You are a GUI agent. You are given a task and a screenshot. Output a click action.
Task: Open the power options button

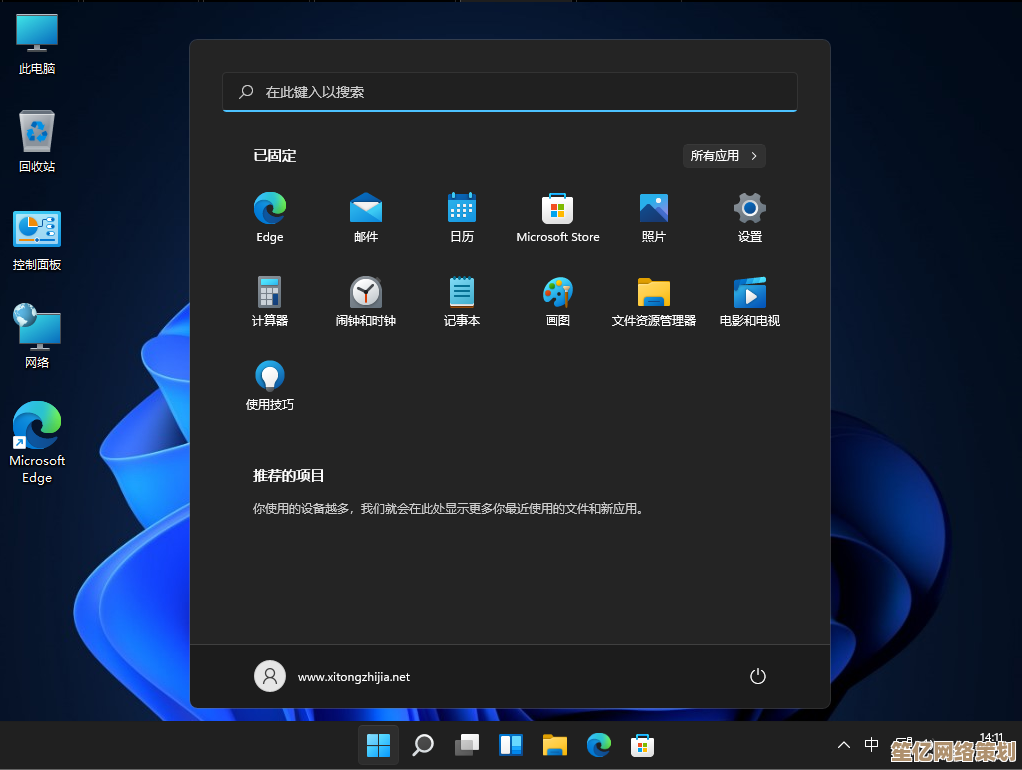(x=757, y=677)
